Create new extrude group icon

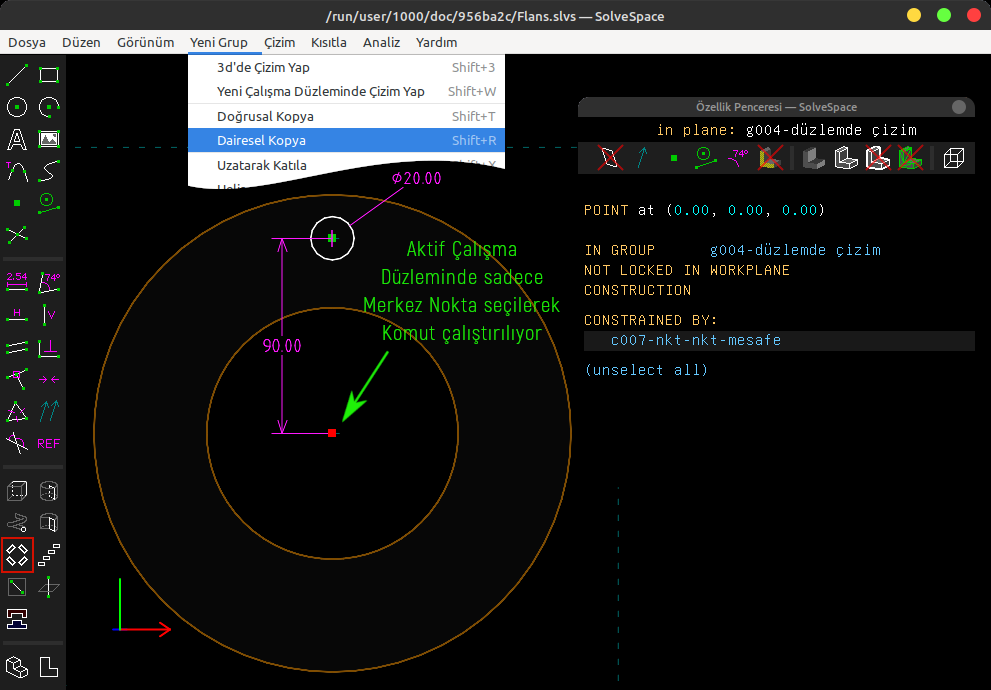tap(17, 491)
